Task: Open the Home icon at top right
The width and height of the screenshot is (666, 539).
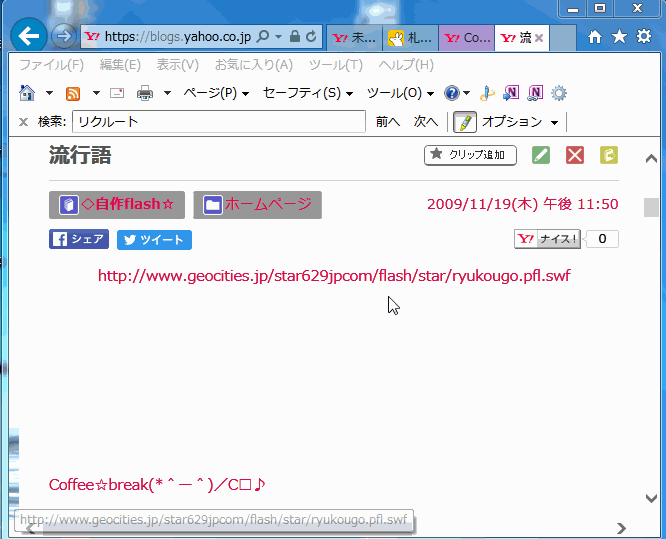Action: click(x=595, y=37)
